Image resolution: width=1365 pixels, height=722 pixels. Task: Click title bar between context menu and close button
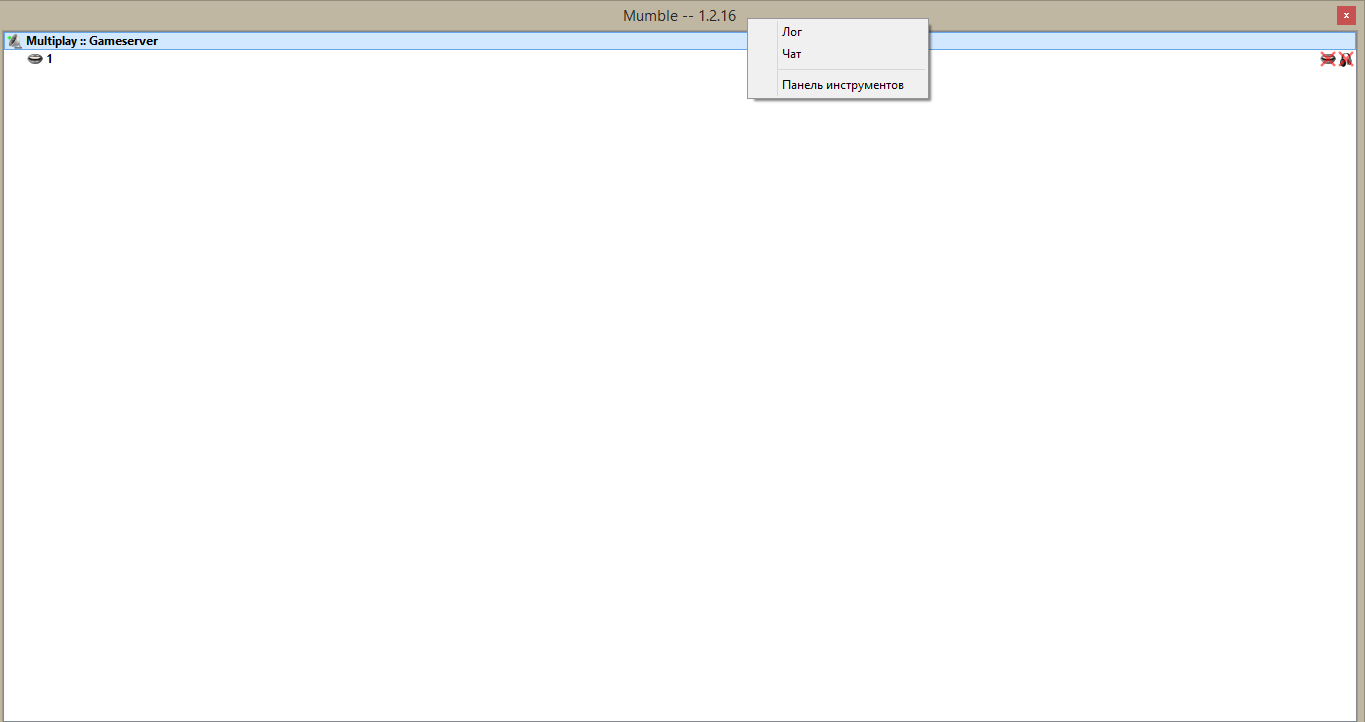tap(1130, 15)
